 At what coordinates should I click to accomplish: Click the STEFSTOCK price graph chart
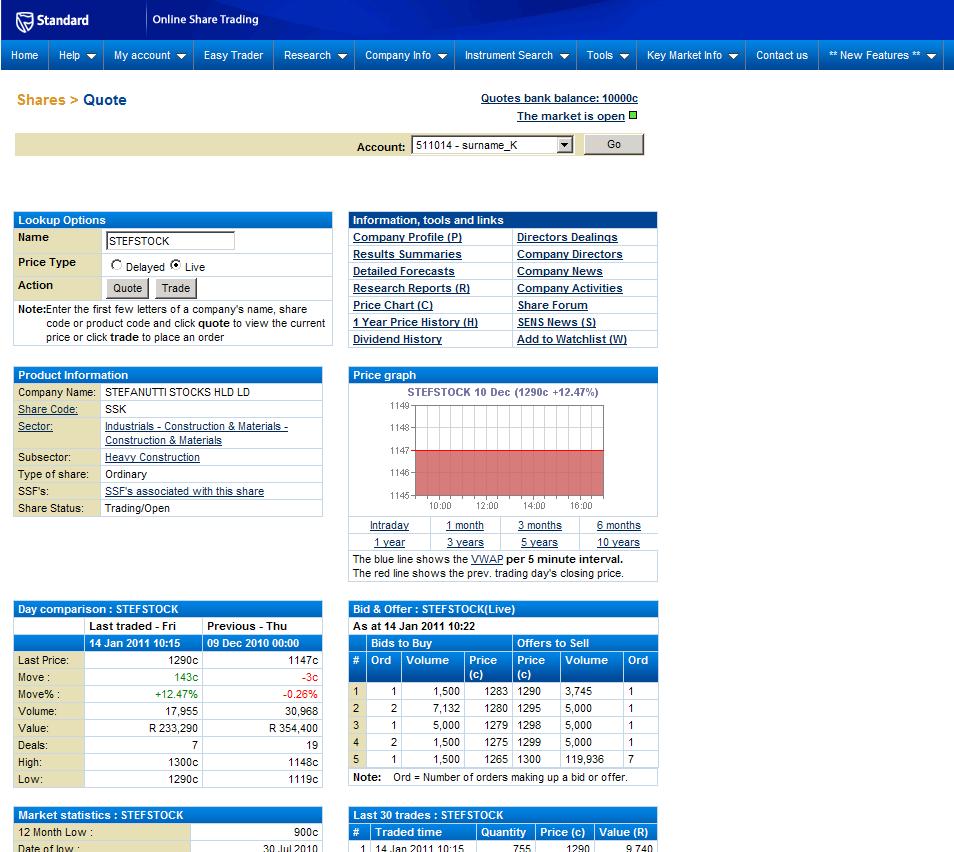503,450
